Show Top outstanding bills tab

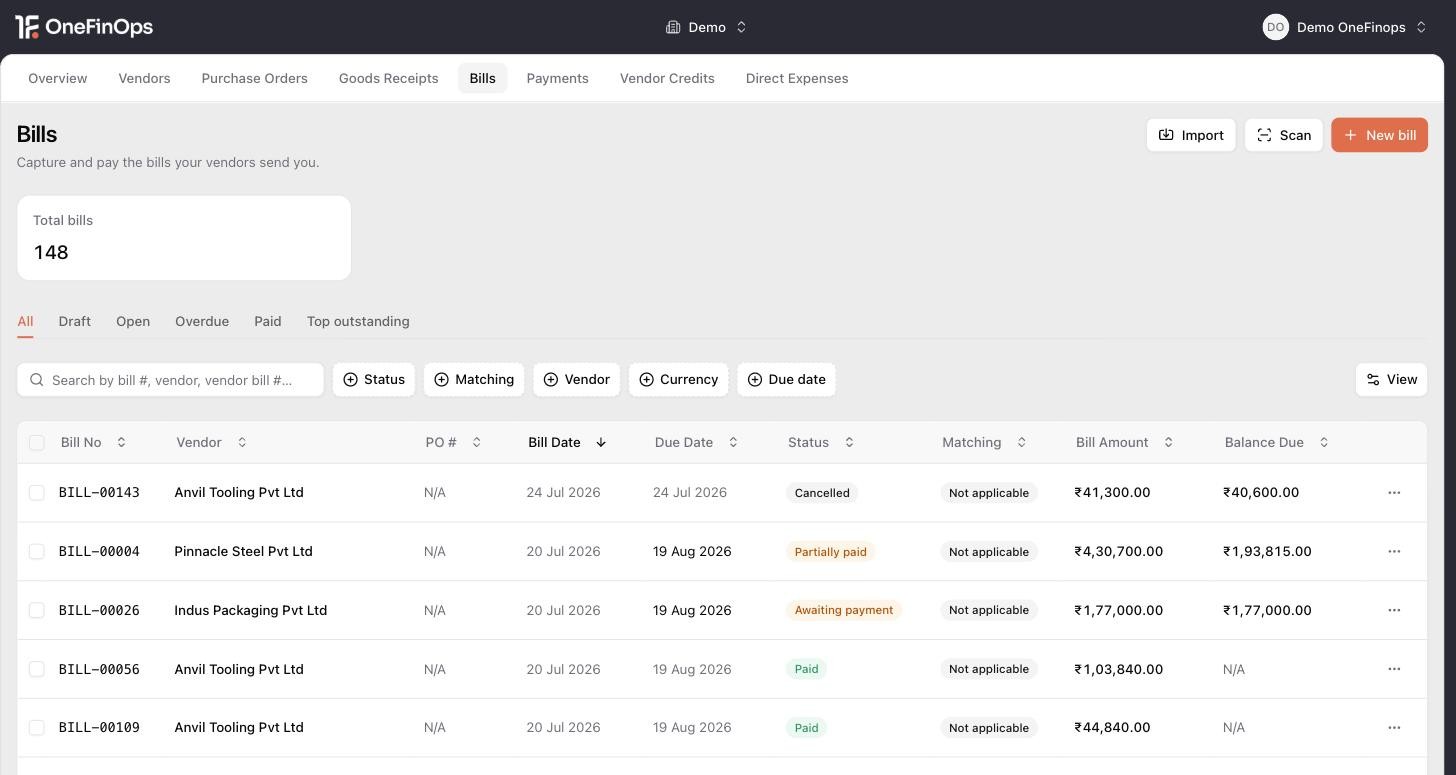(x=358, y=321)
